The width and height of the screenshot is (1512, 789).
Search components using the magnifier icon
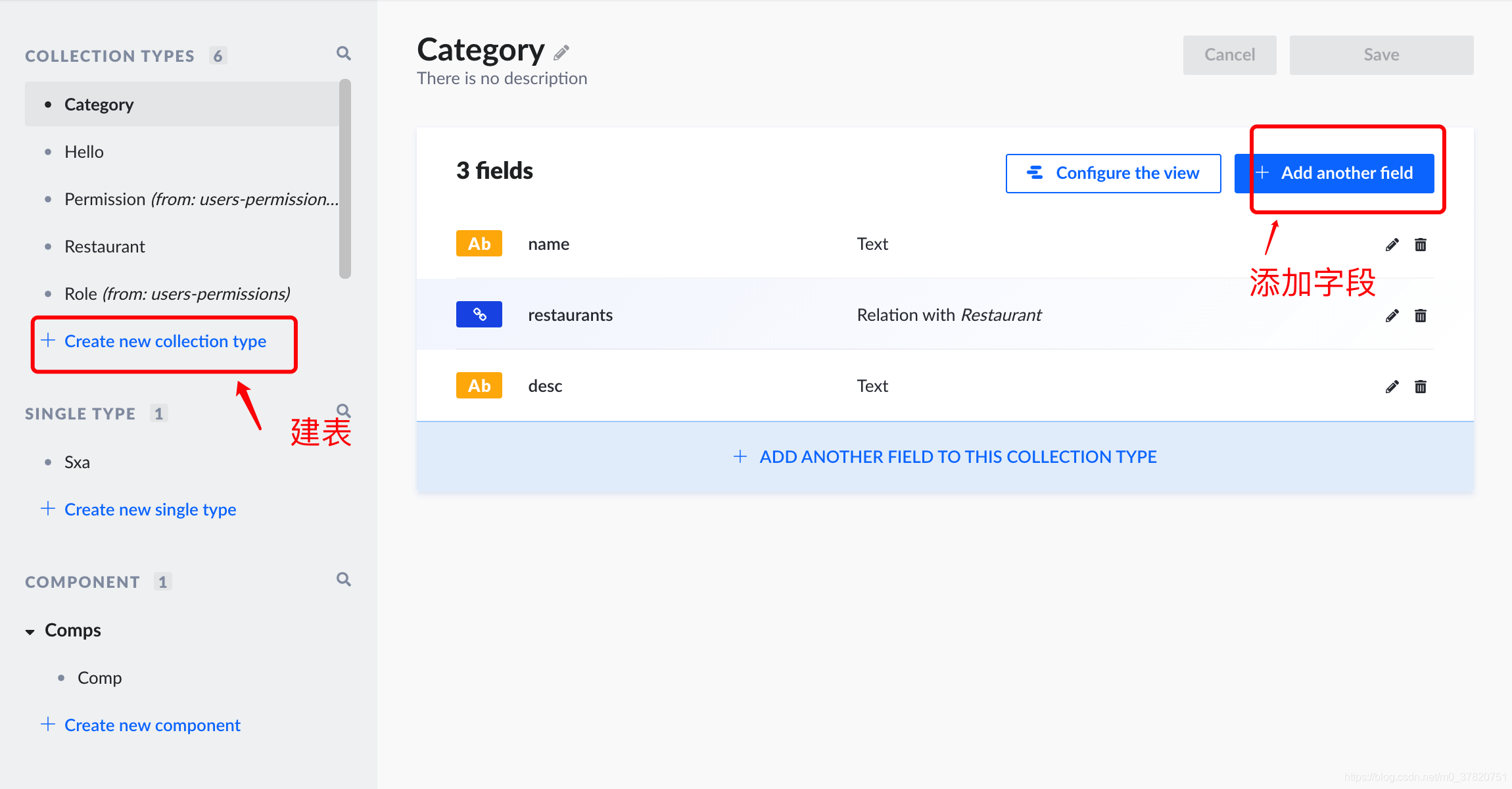[343, 579]
